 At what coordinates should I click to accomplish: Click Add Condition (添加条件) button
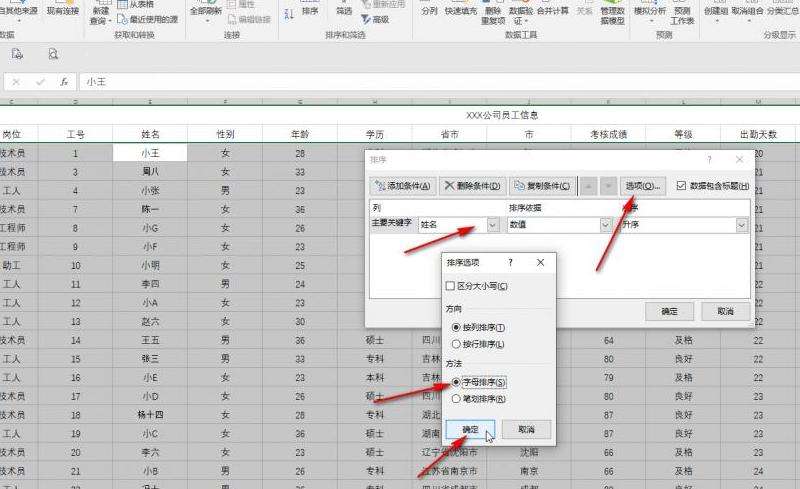tap(403, 186)
